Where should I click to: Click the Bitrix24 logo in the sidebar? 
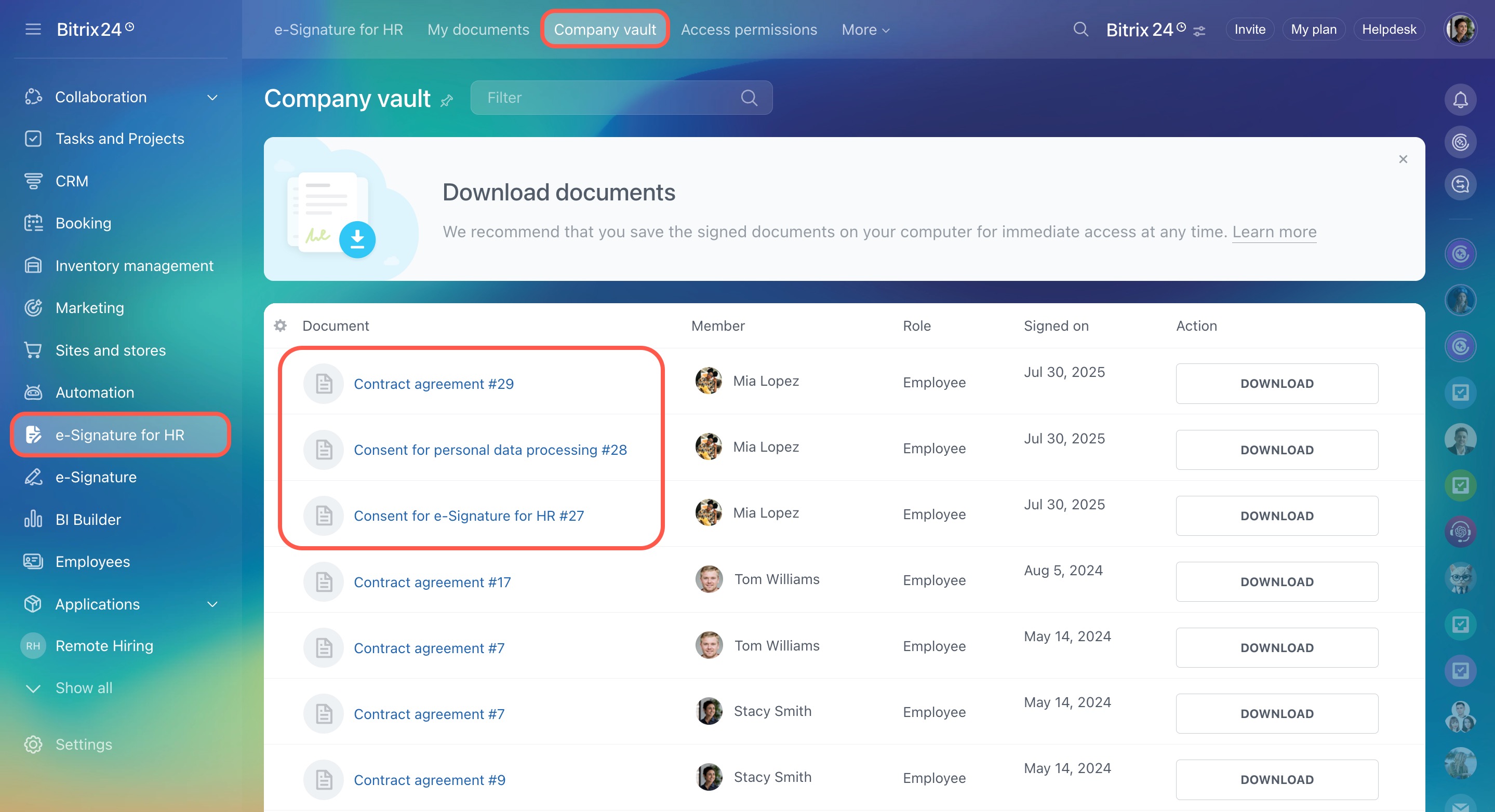pos(95,29)
